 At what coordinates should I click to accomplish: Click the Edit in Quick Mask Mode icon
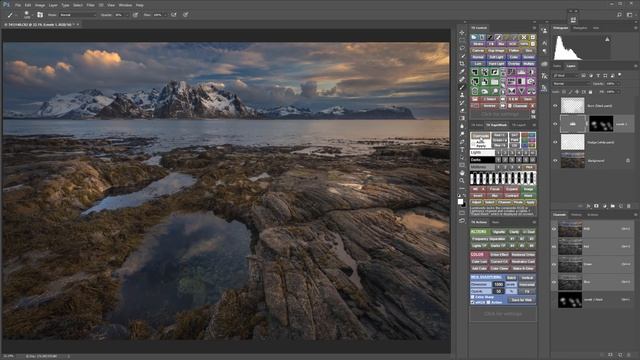coord(462,213)
